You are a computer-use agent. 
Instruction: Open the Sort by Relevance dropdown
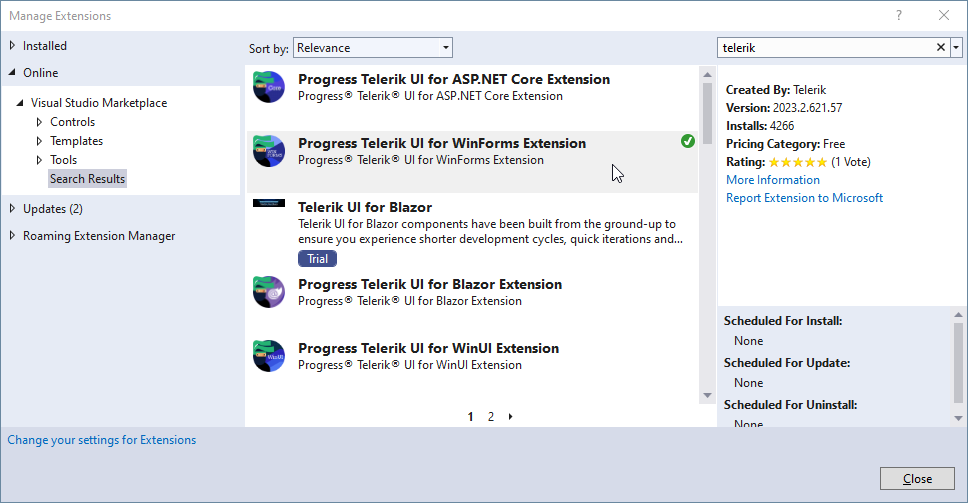pos(373,48)
